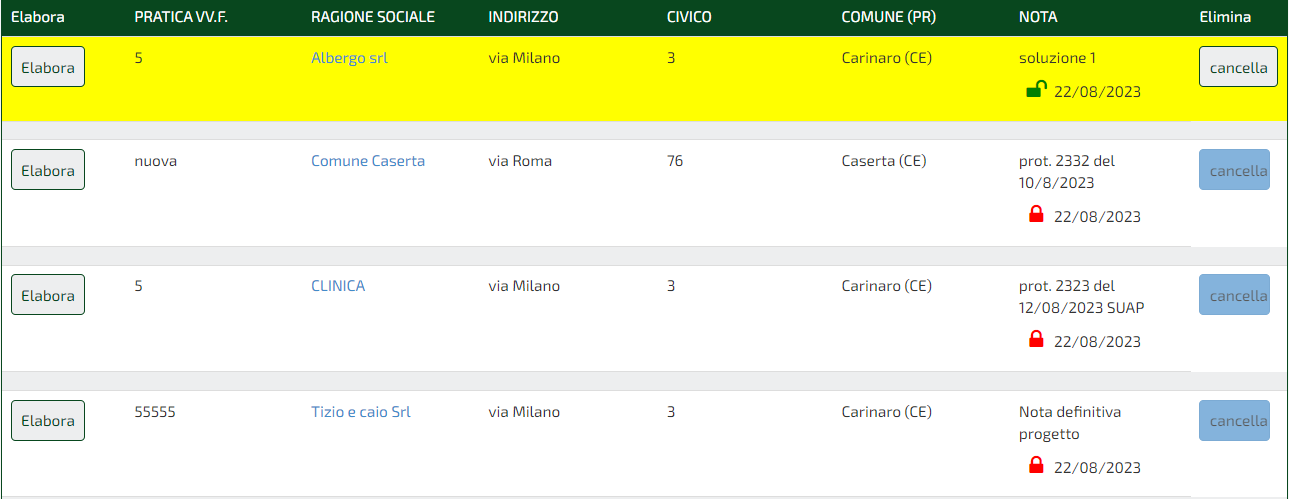
Task: Click the NOTA column header
Action: (x=1038, y=17)
